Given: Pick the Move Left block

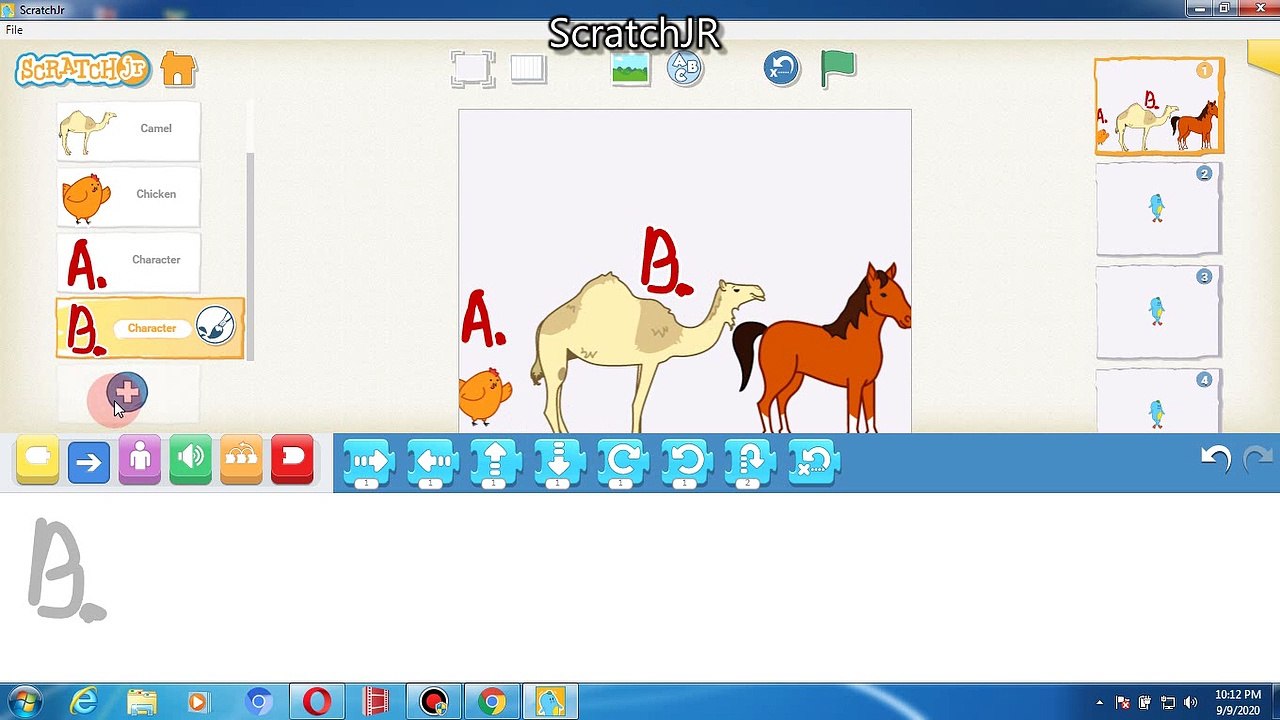Looking at the screenshot, I should coord(432,463).
